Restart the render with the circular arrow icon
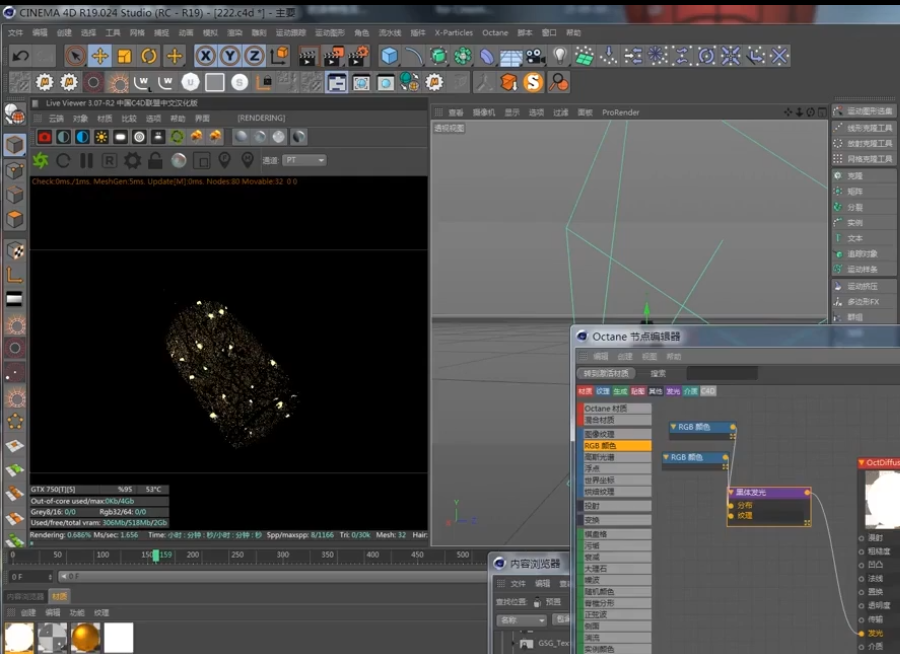This screenshot has width=900, height=654. [63, 160]
